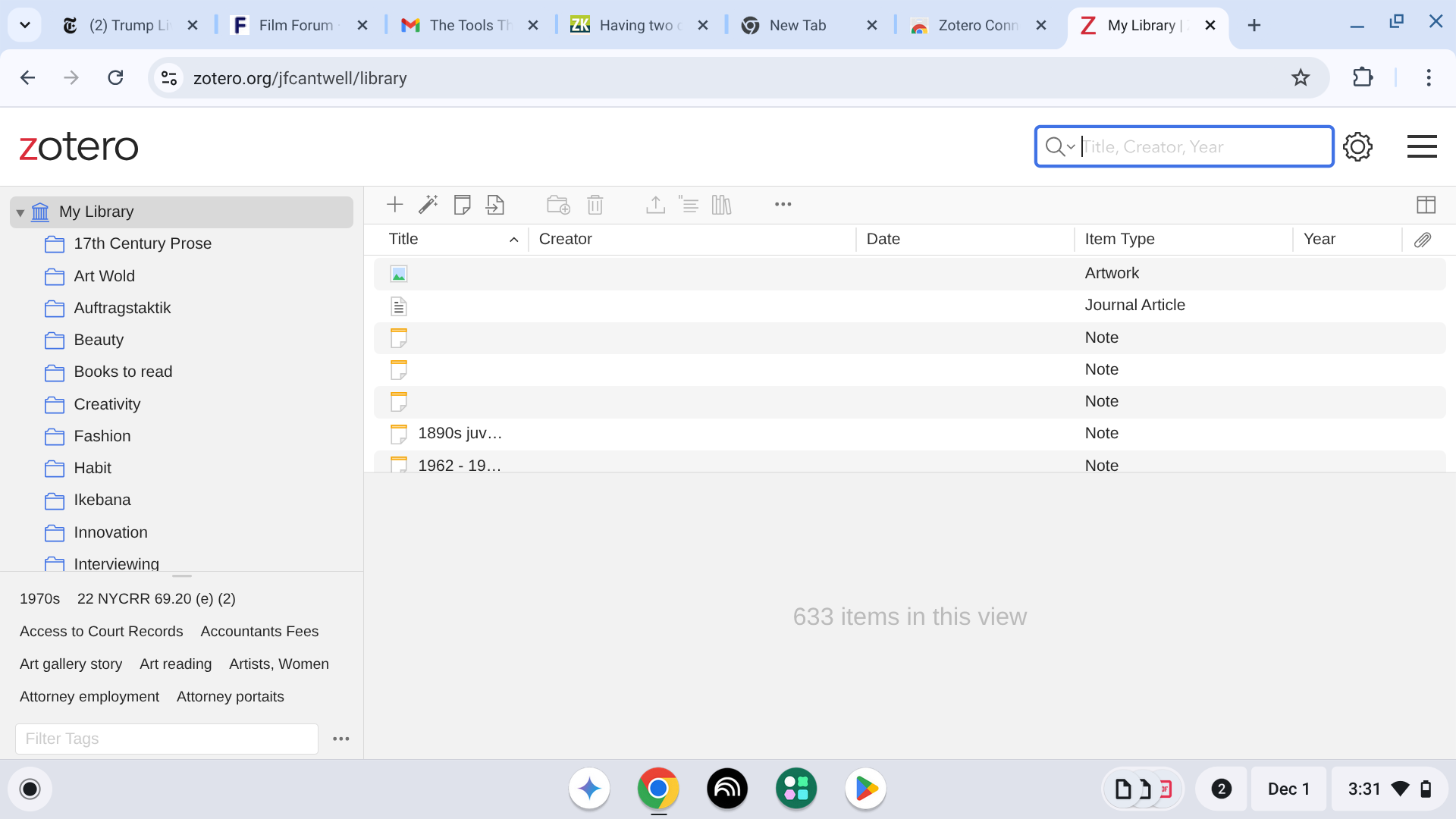Toggle the 1970s tag filter
Image resolution: width=1456 pixels, height=819 pixels.
[x=39, y=599]
